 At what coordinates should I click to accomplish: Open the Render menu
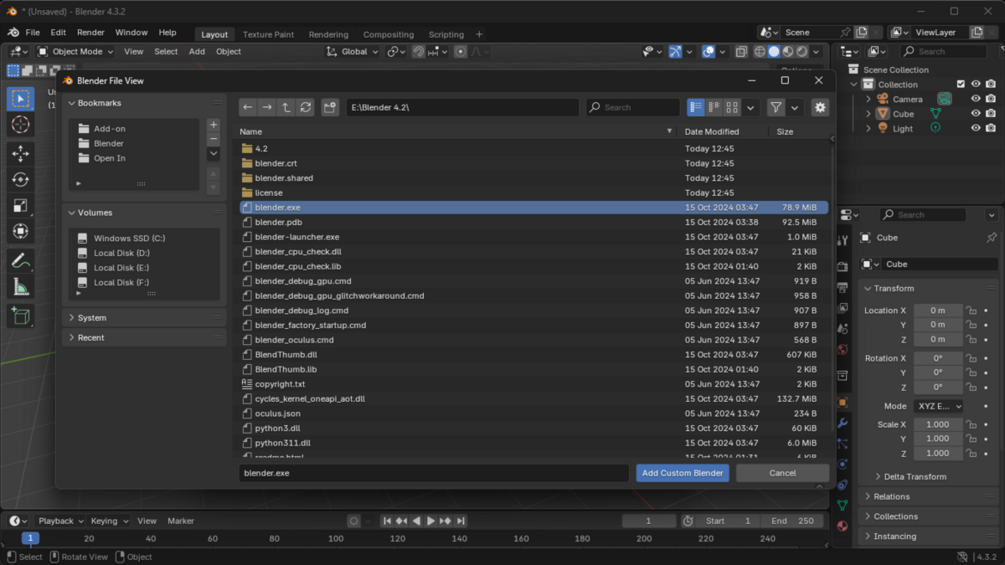90,32
